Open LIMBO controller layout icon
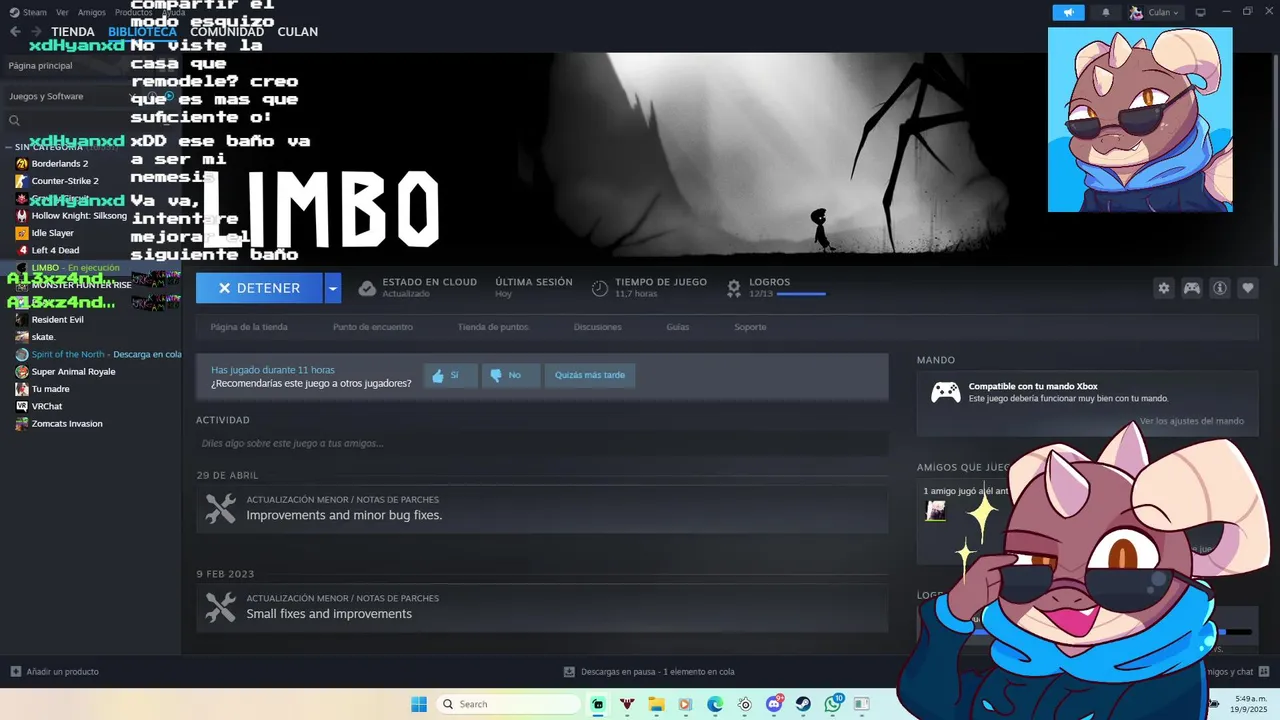The height and width of the screenshot is (720, 1280). (x=1192, y=288)
